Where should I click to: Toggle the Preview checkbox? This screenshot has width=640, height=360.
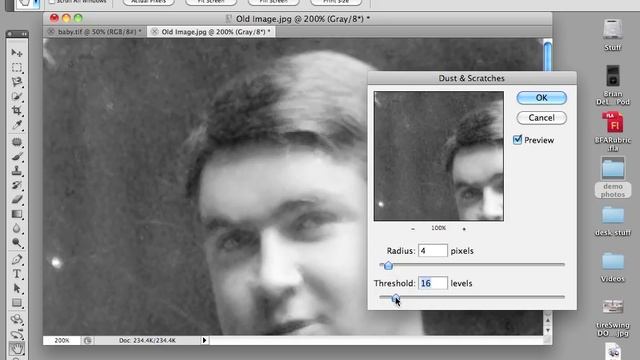(x=517, y=140)
